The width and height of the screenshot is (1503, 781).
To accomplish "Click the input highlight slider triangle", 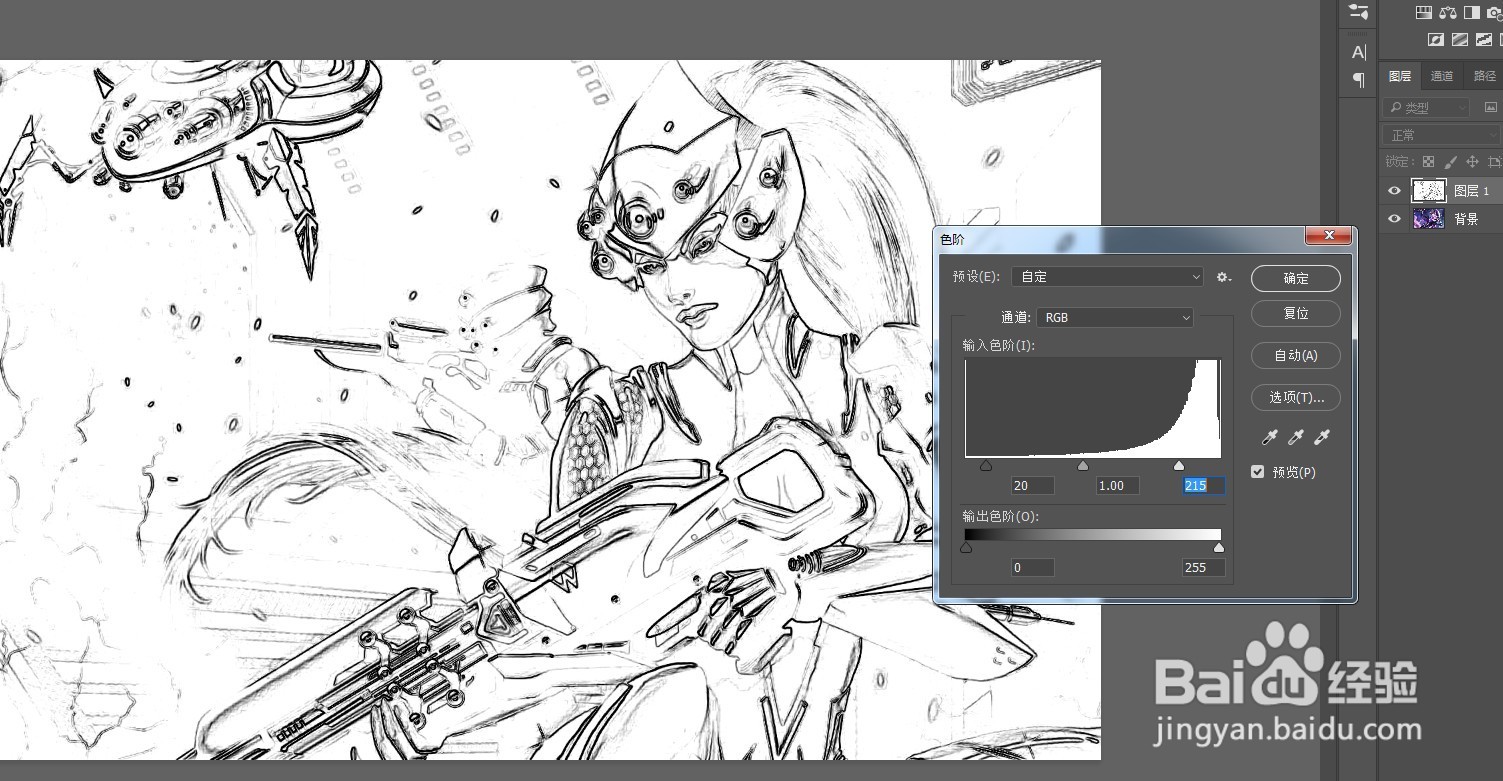I will click(1179, 465).
